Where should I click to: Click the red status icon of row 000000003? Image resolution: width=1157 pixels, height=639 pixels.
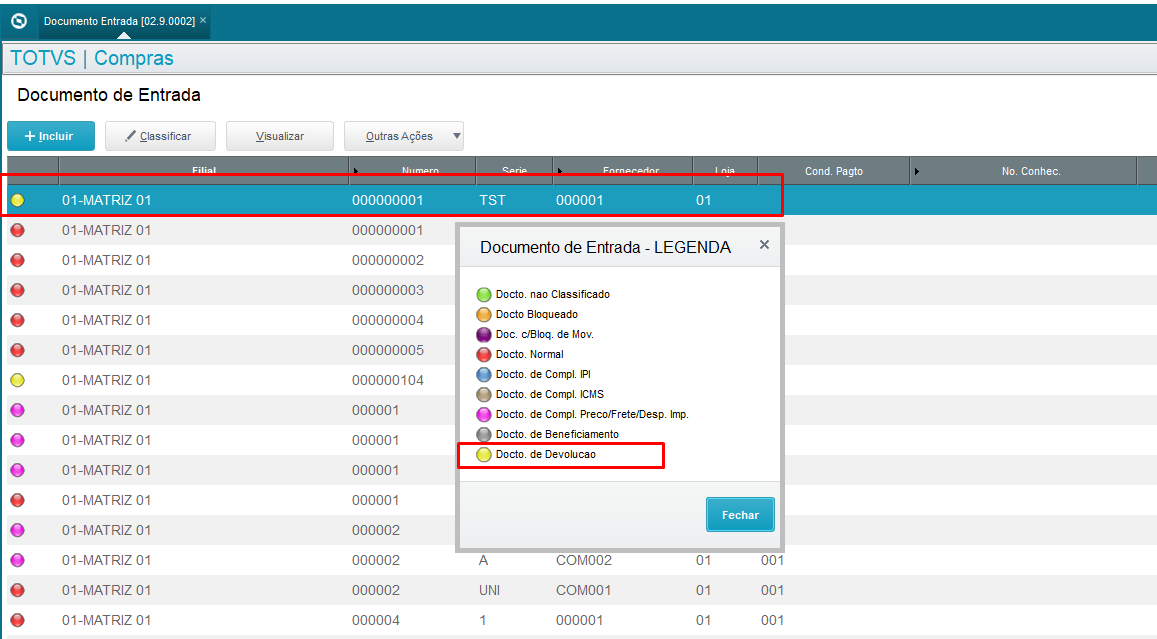18,290
